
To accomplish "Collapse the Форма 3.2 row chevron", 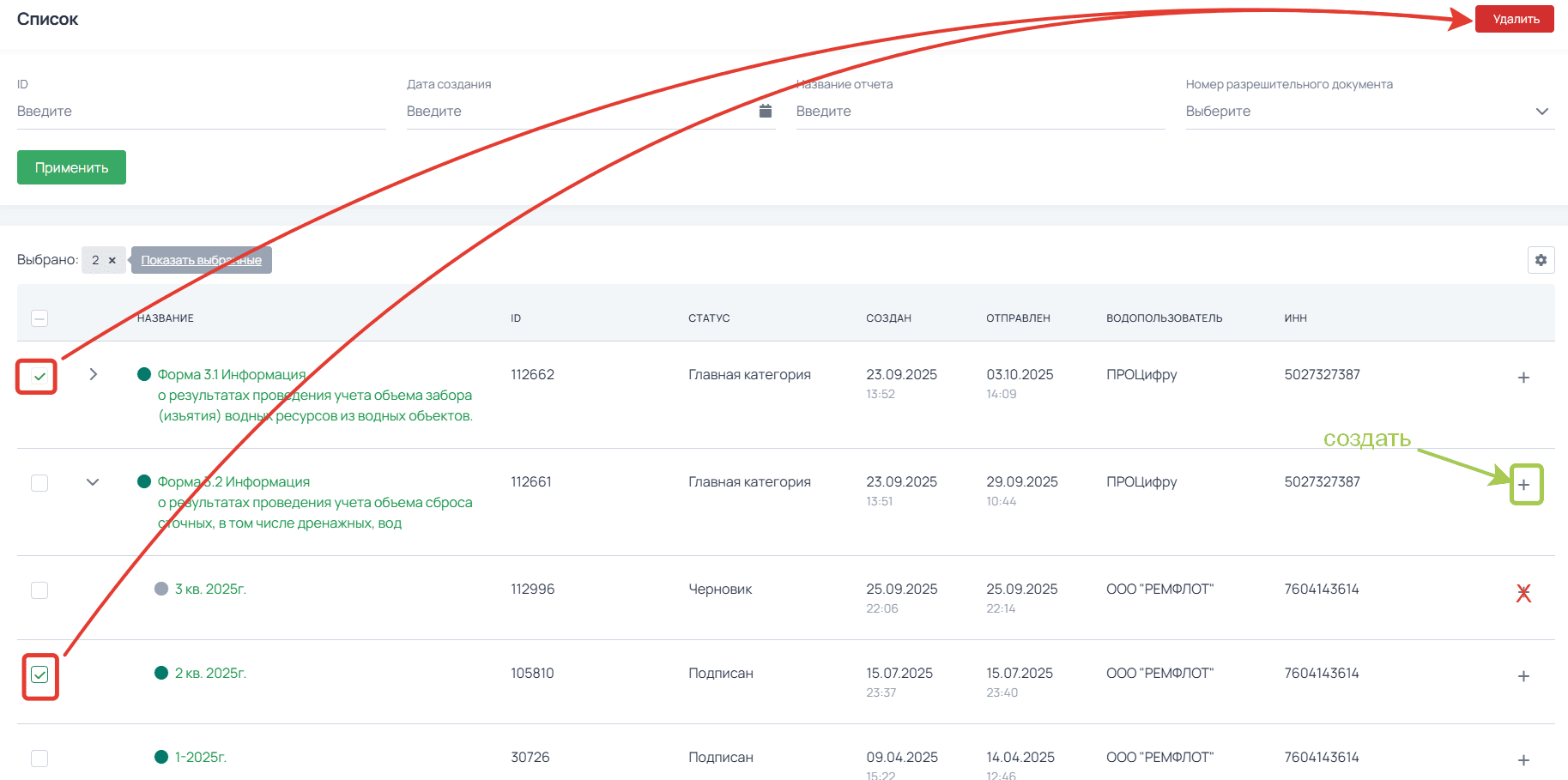I will pyautogui.click(x=93, y=482).
